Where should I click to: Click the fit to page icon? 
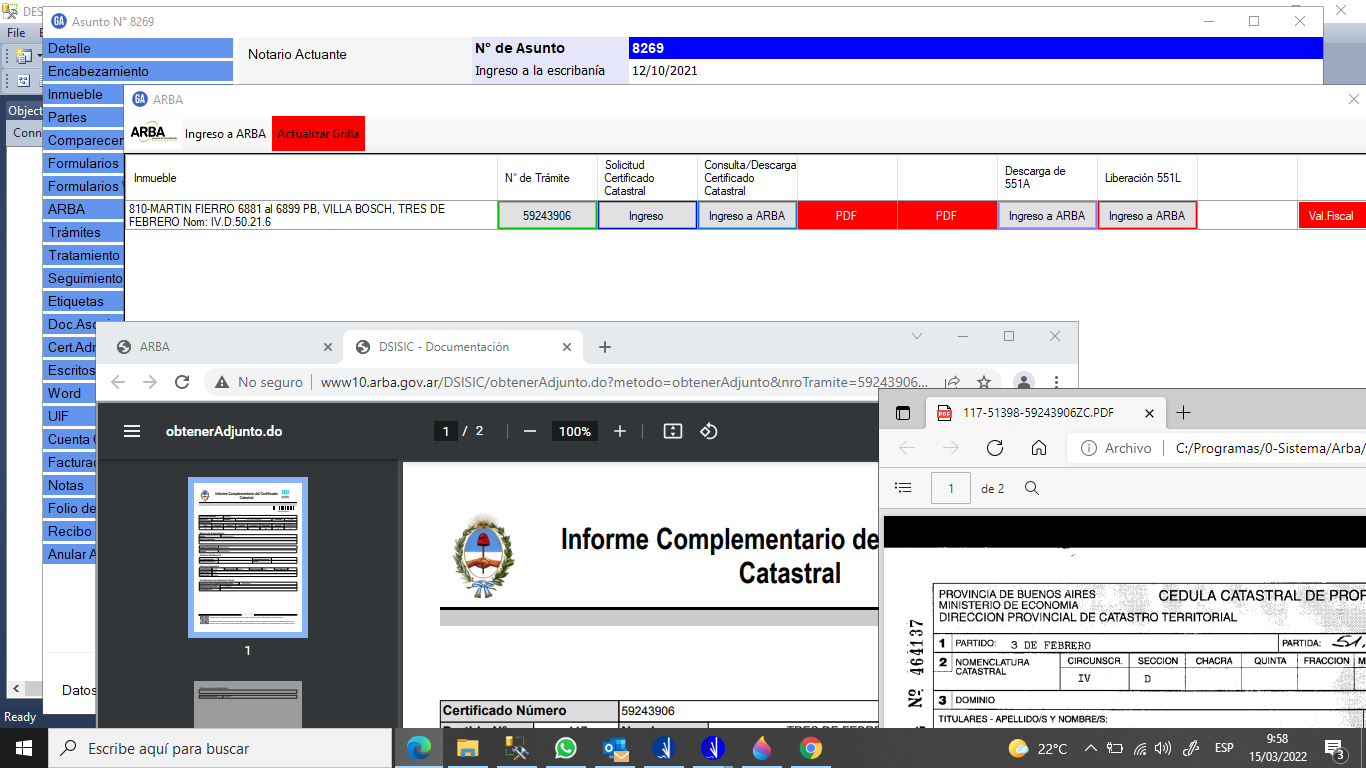[x=673, y=431]
